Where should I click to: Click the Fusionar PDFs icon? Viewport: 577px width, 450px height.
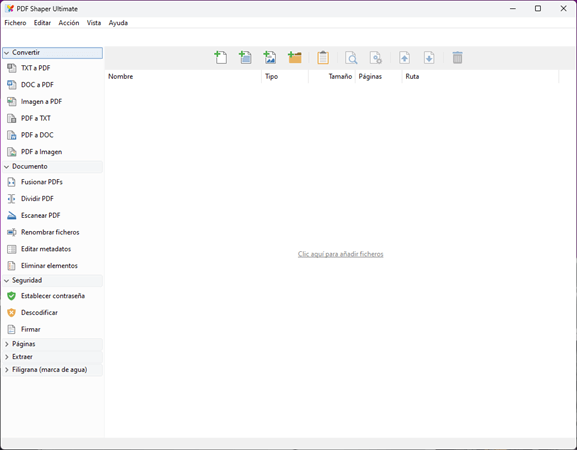click(x=12, y=182)
